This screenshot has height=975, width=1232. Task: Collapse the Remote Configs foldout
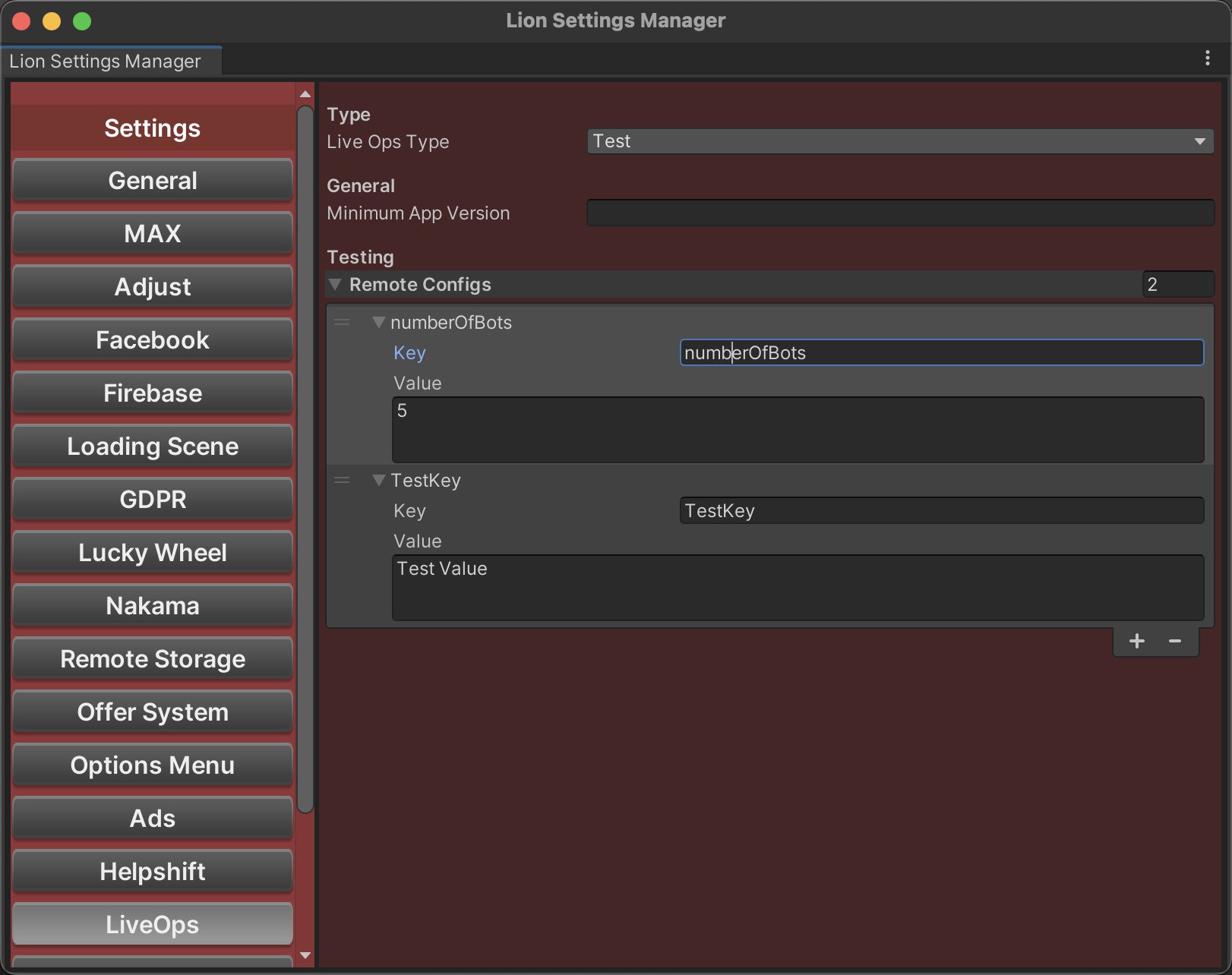[x=335, y=285]
